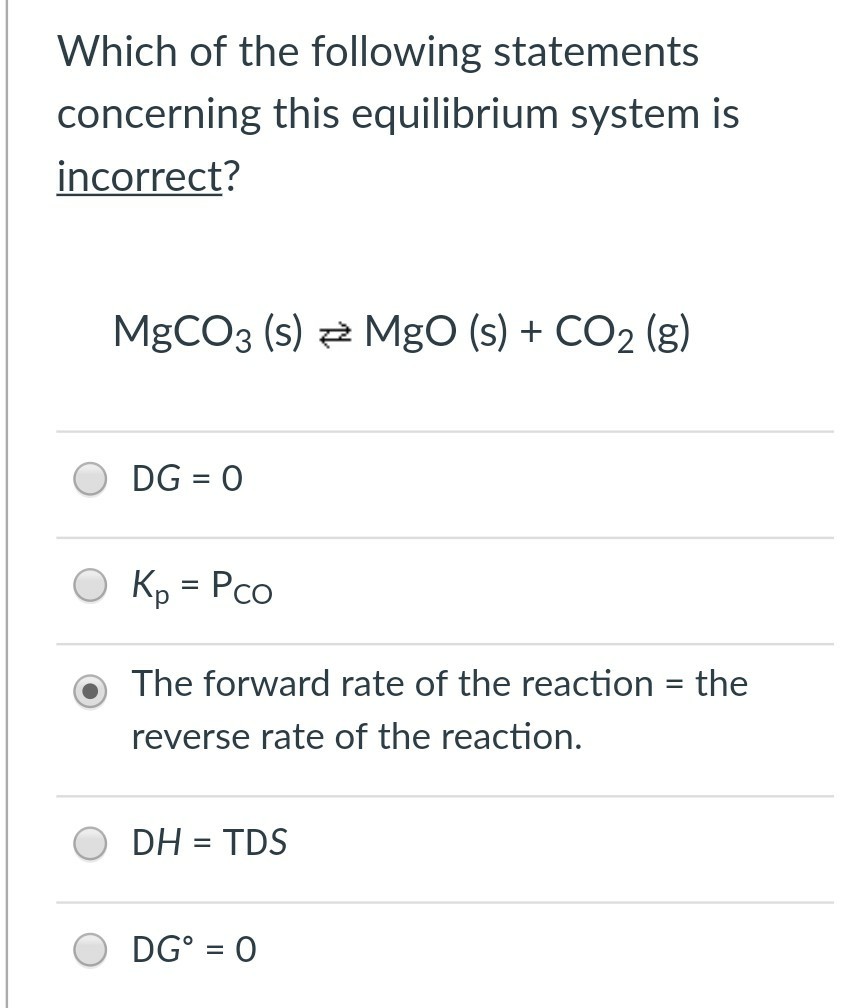Select the forward rate equals reverse rate option
Screen dimensions: 864x1008
[x=89, y=690]
